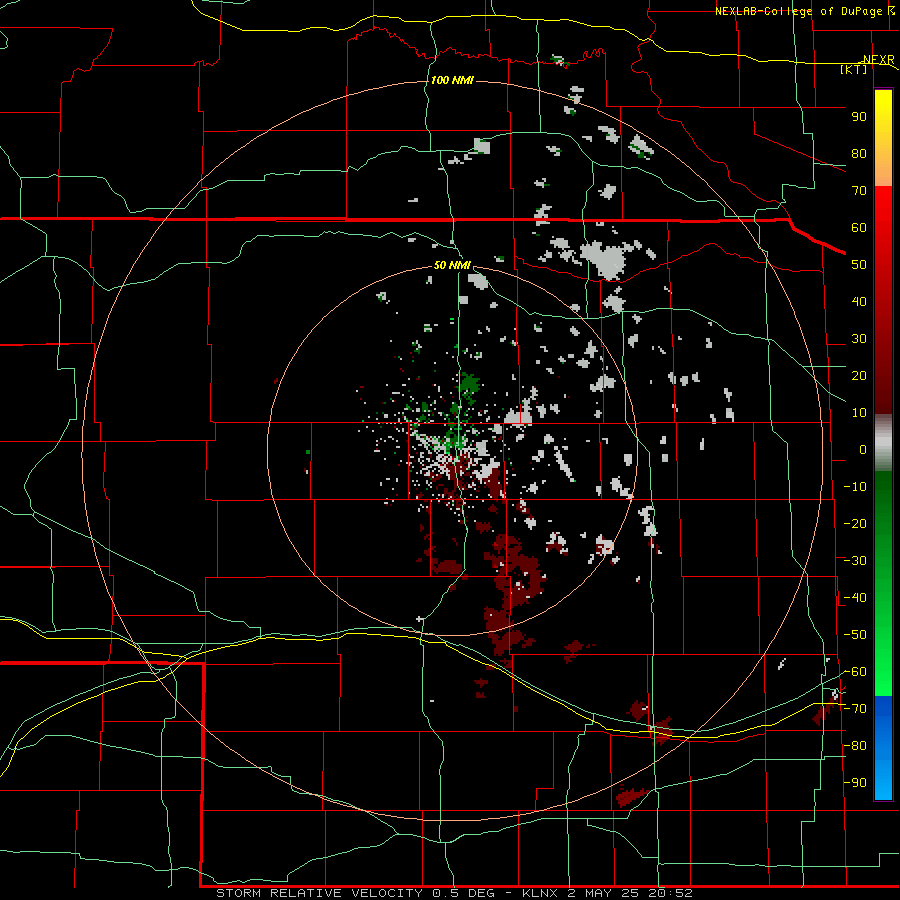This screenshot has width=900, height=900.
Task: Select the 30 value on velocity scale
Action: coord(859,339)
